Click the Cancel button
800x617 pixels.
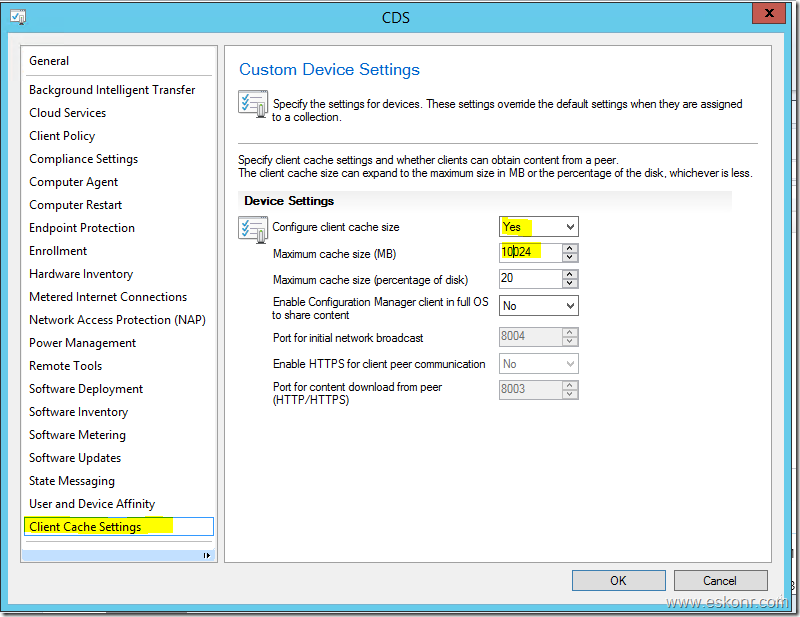[720, 580]
